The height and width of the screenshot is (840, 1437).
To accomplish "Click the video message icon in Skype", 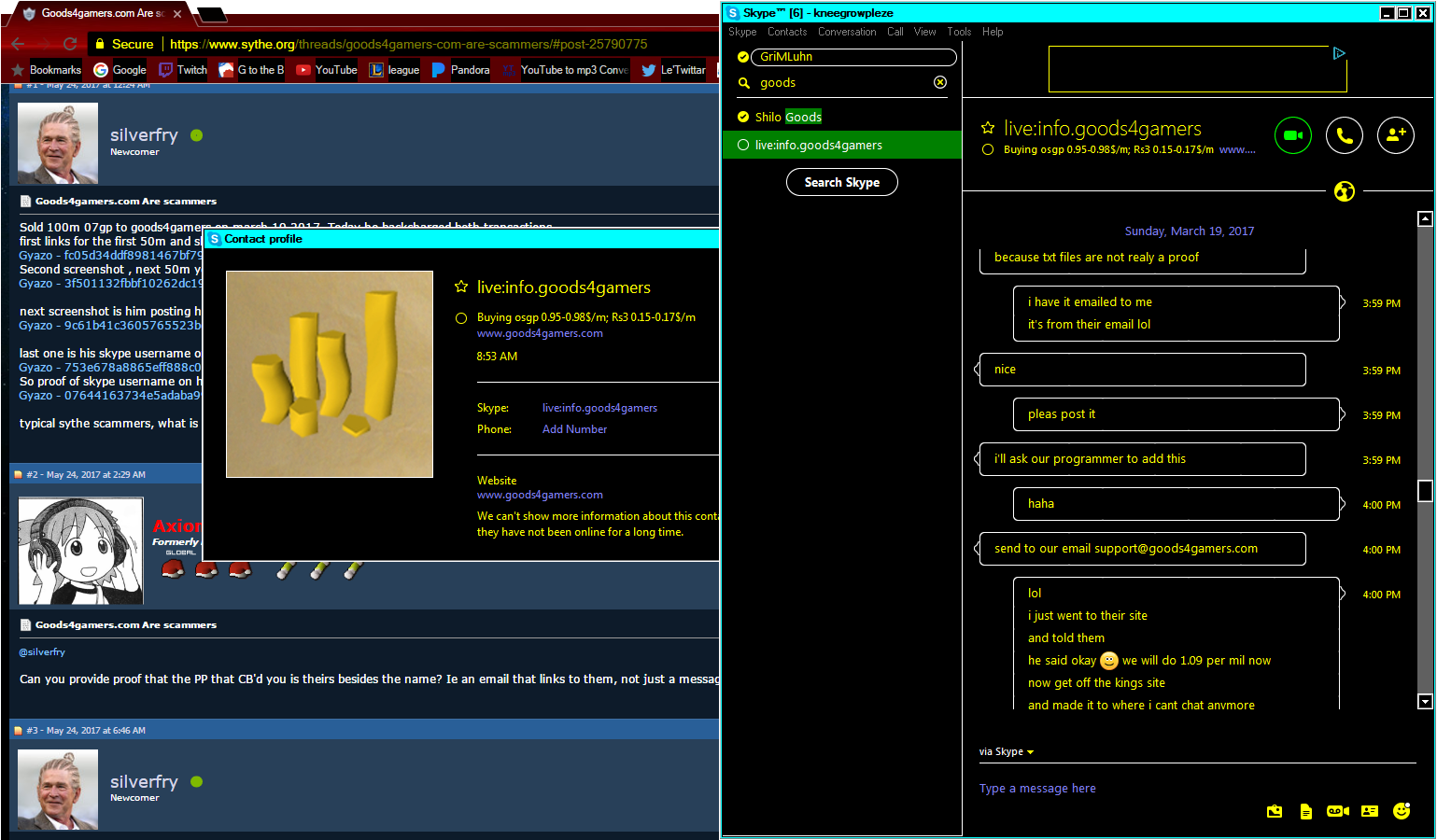I will click(1338, 811).
